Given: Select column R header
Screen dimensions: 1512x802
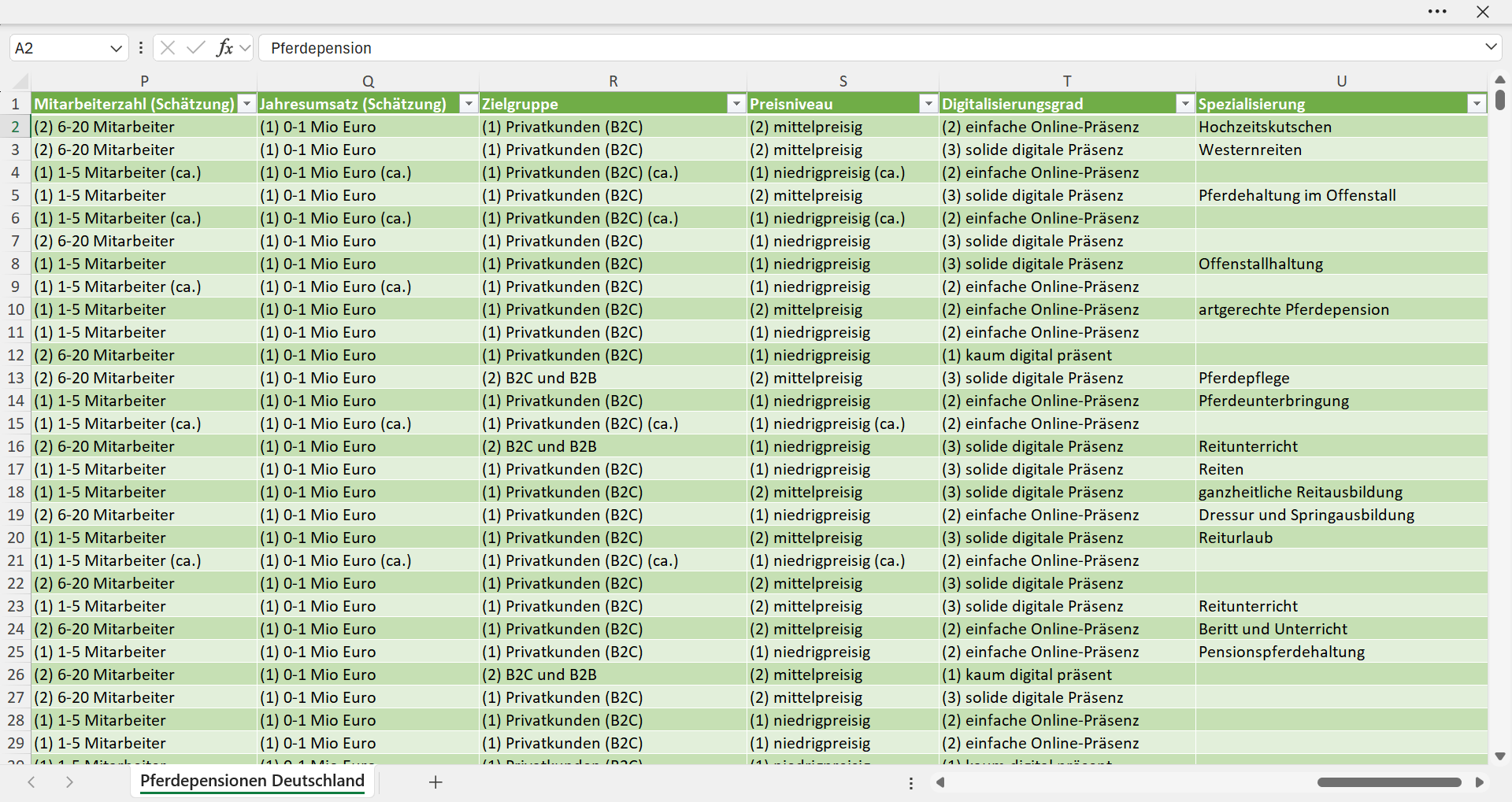Looking at the screenshot, I should pos(613,81).
